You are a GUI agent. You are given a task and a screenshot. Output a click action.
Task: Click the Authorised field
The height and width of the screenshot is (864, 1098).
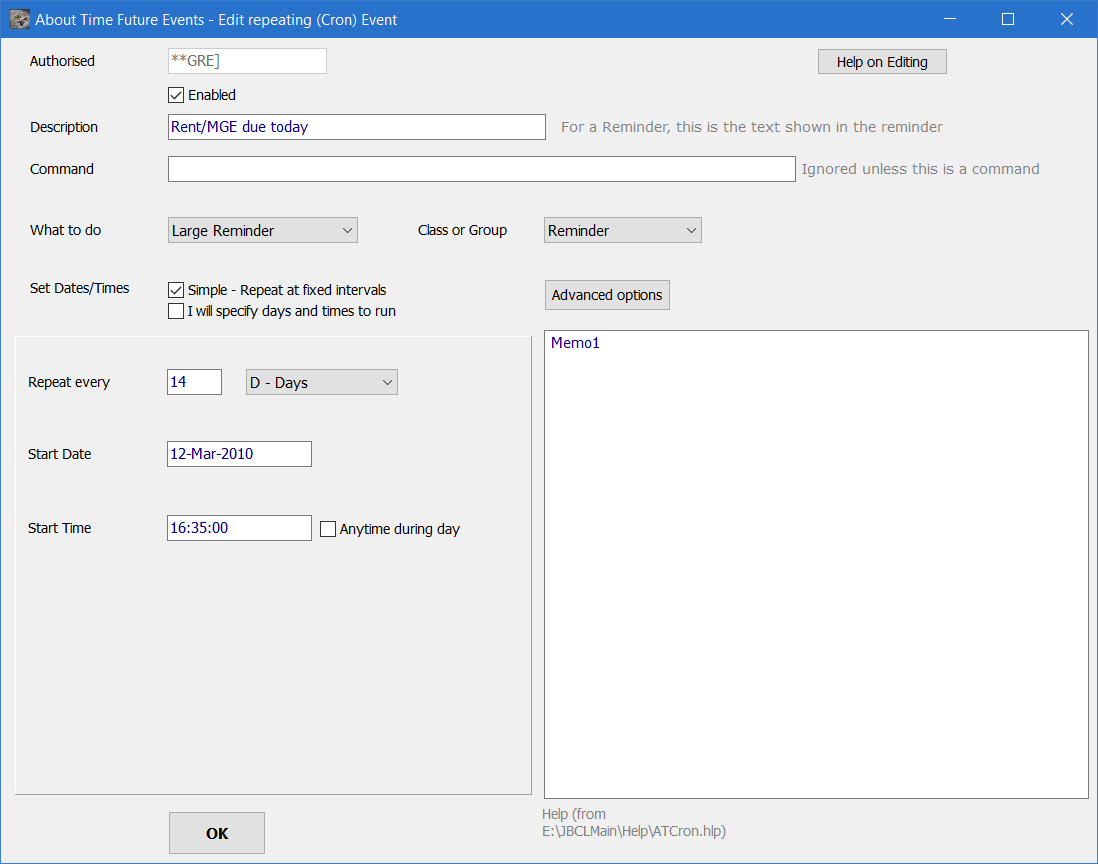247,61
